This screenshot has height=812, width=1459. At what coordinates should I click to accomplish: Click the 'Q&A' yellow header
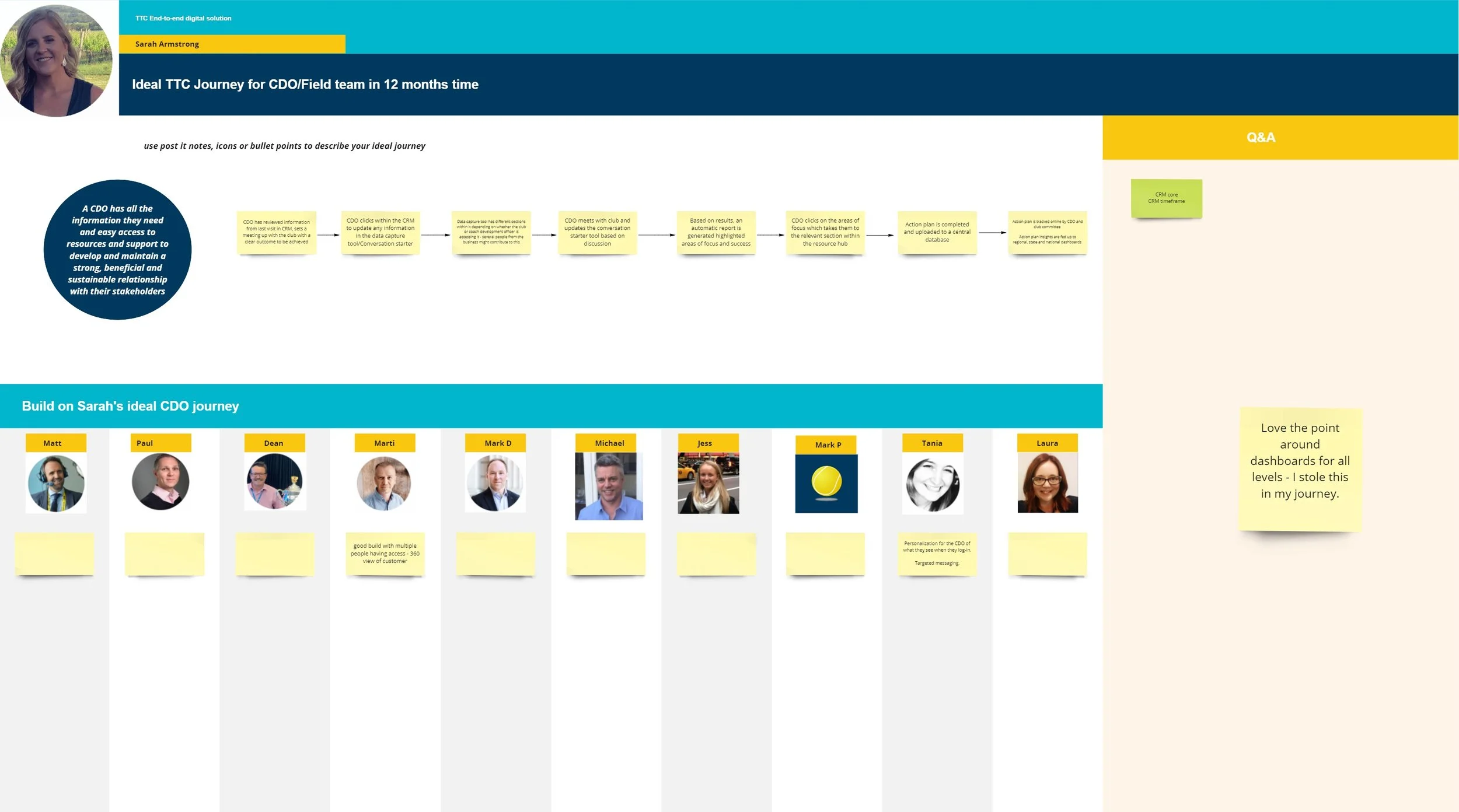coord(1261,138)
